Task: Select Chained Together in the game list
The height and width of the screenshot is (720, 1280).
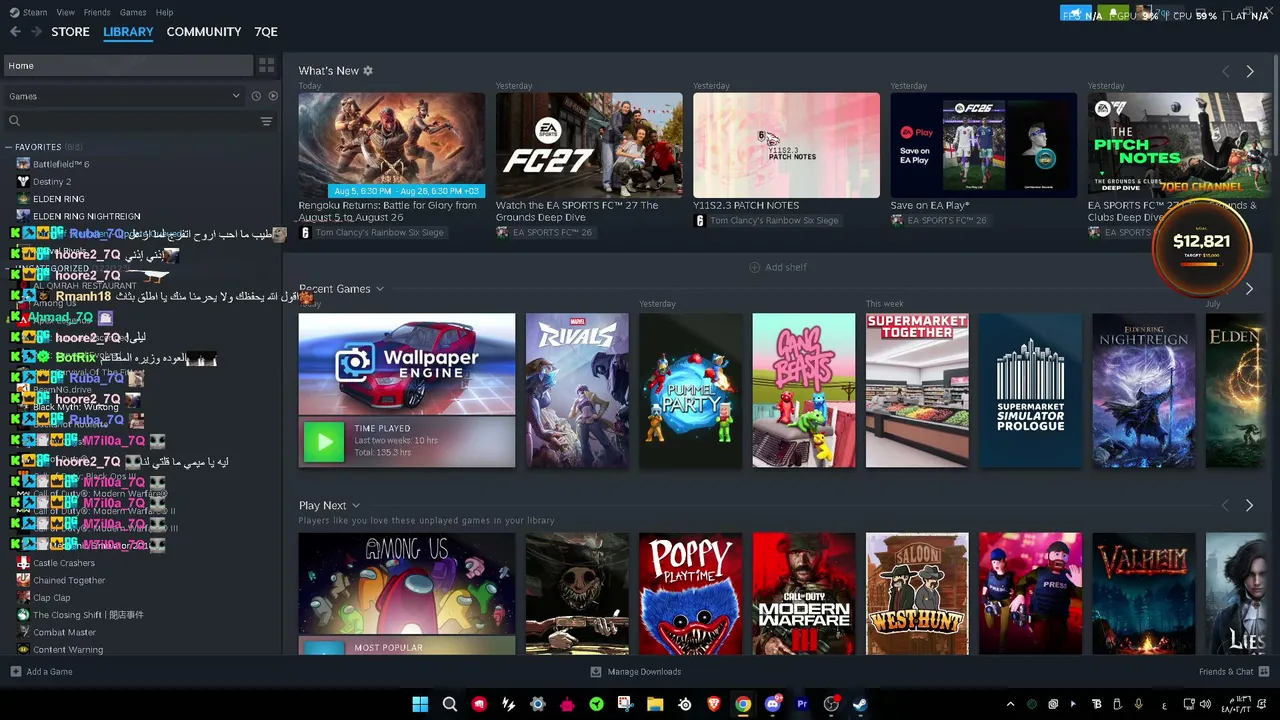Action: coord(69,580)
